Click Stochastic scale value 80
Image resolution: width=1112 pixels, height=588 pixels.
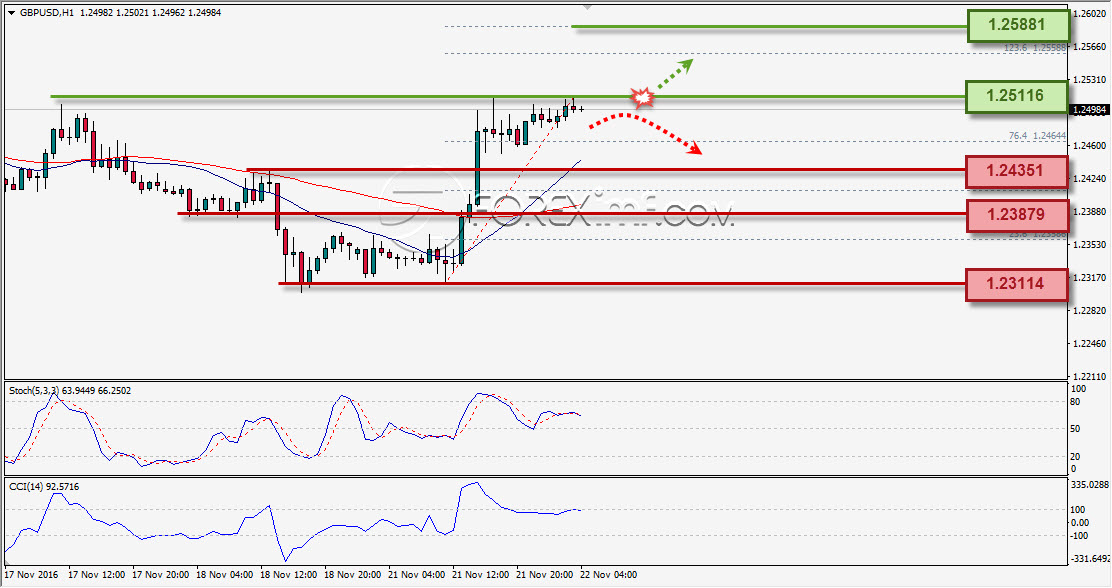coord(1075,402)
